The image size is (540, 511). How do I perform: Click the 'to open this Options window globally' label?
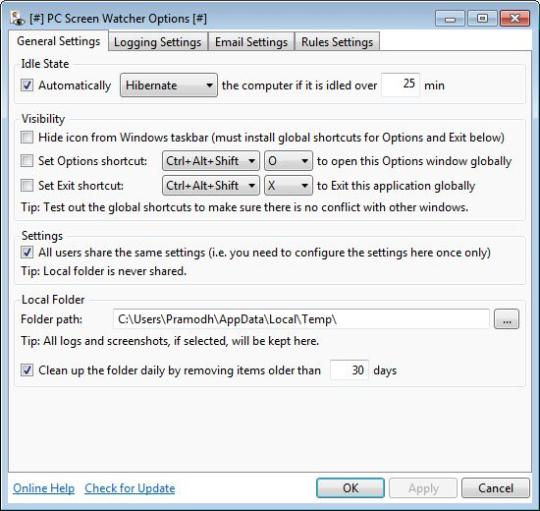coord(414,161)
